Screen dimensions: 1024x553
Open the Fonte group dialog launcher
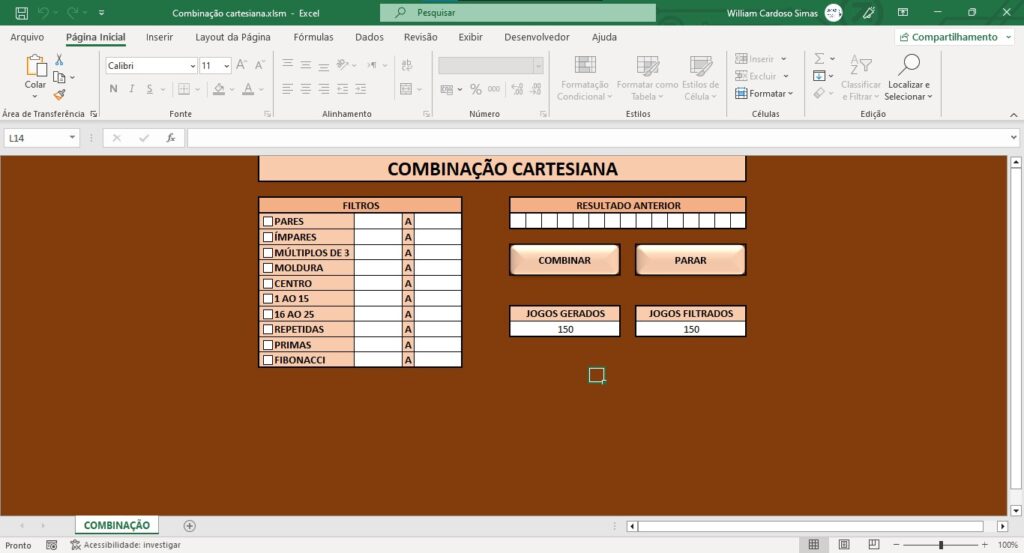(267, 114)
